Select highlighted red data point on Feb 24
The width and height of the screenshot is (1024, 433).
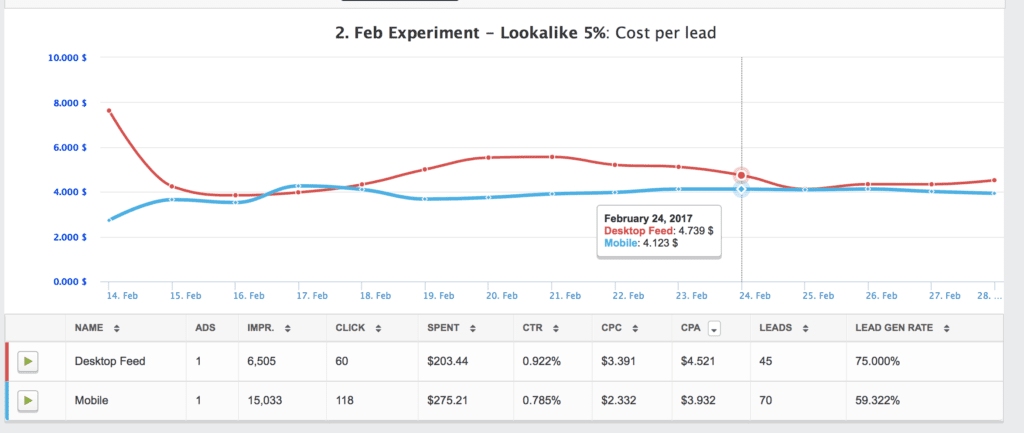[x=741, y=176]
